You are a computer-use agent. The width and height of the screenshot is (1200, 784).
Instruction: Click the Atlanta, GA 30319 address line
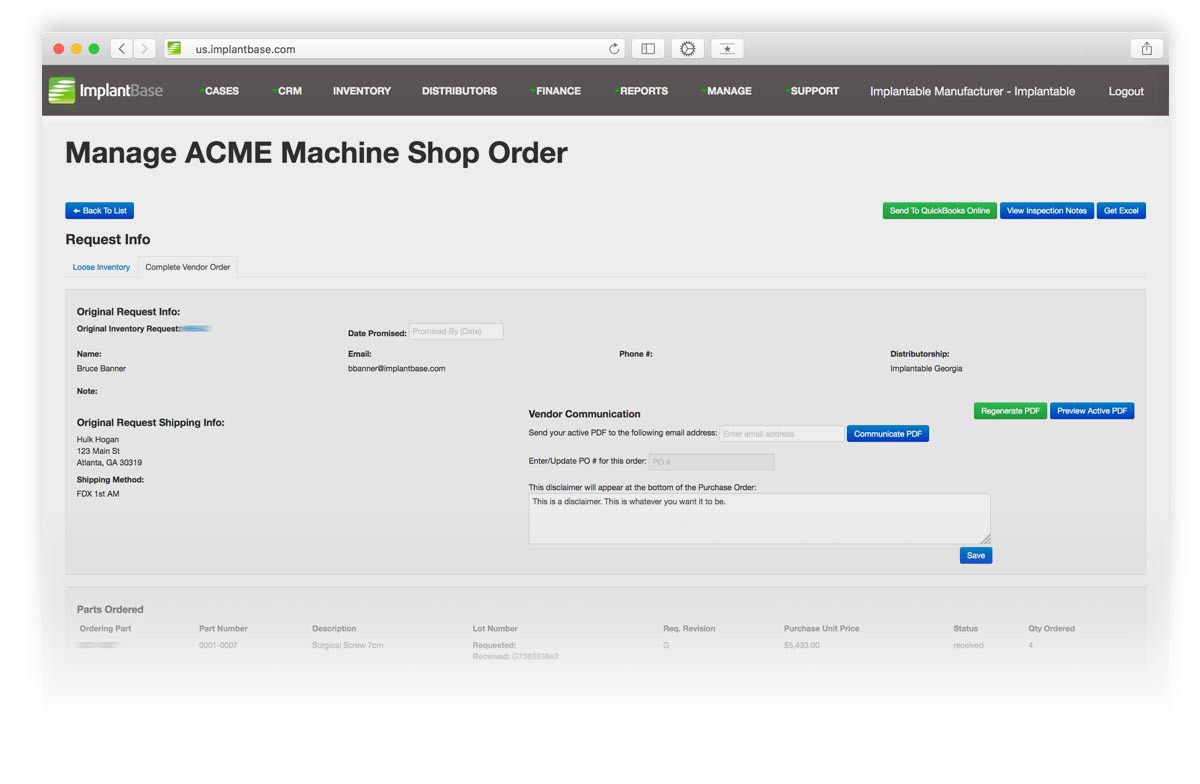109,463
